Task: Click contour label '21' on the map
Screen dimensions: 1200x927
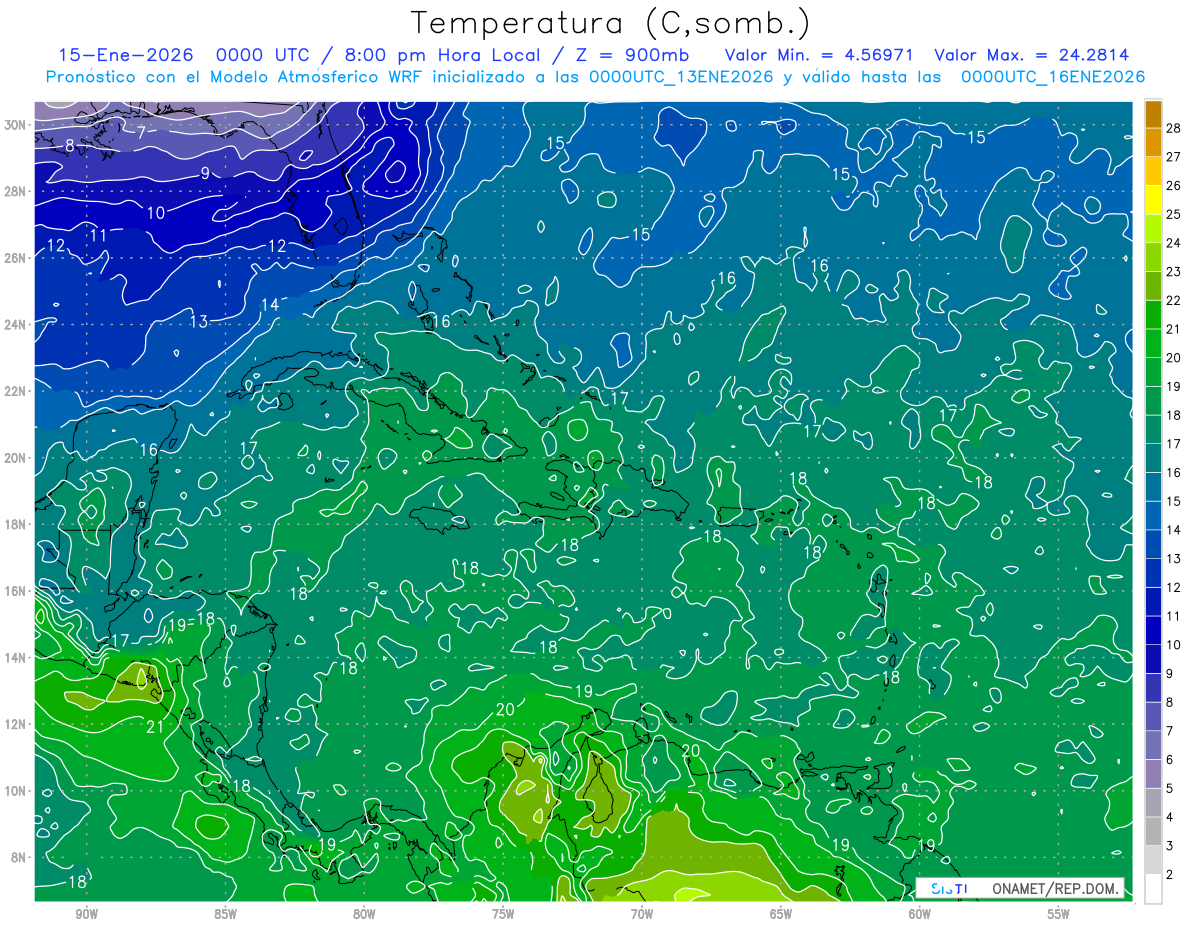Action: 155,727
